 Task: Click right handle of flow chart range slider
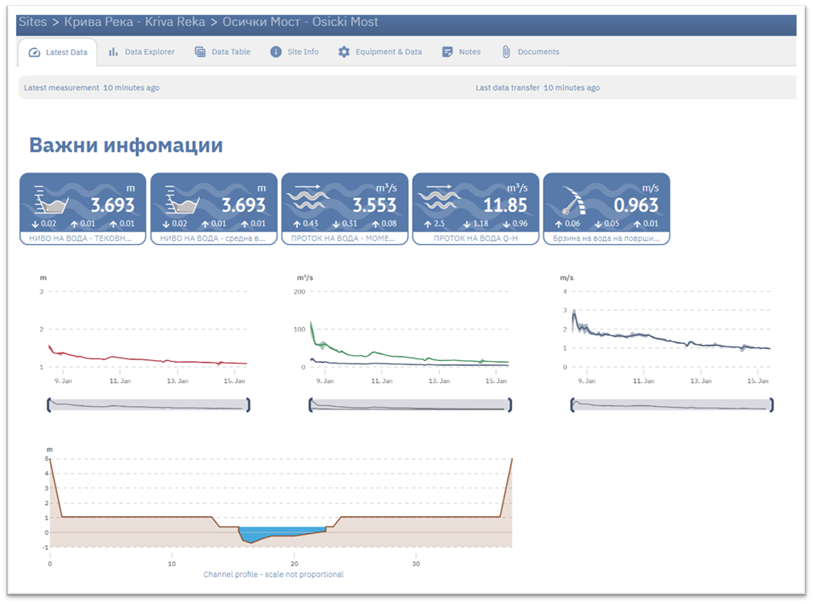[x=509, y=404]
